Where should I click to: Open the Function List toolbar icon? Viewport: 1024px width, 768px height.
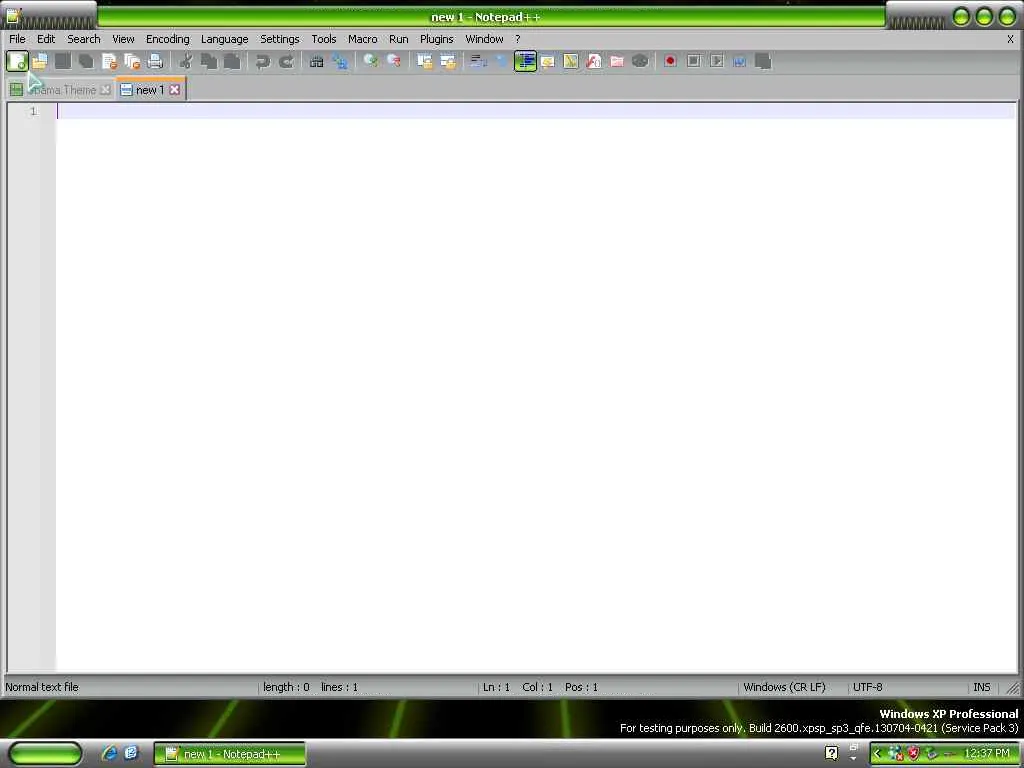[594, 61]
